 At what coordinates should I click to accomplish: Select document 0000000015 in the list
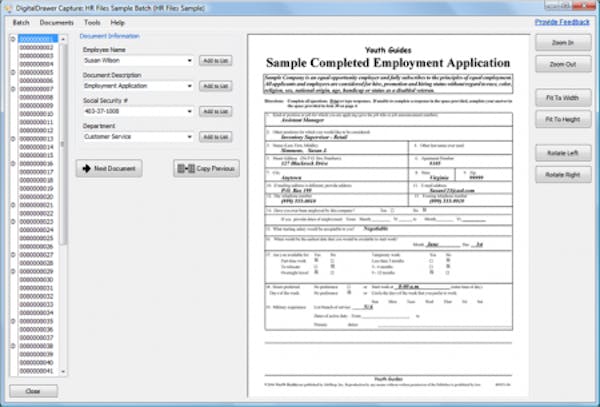pos(36,155)
